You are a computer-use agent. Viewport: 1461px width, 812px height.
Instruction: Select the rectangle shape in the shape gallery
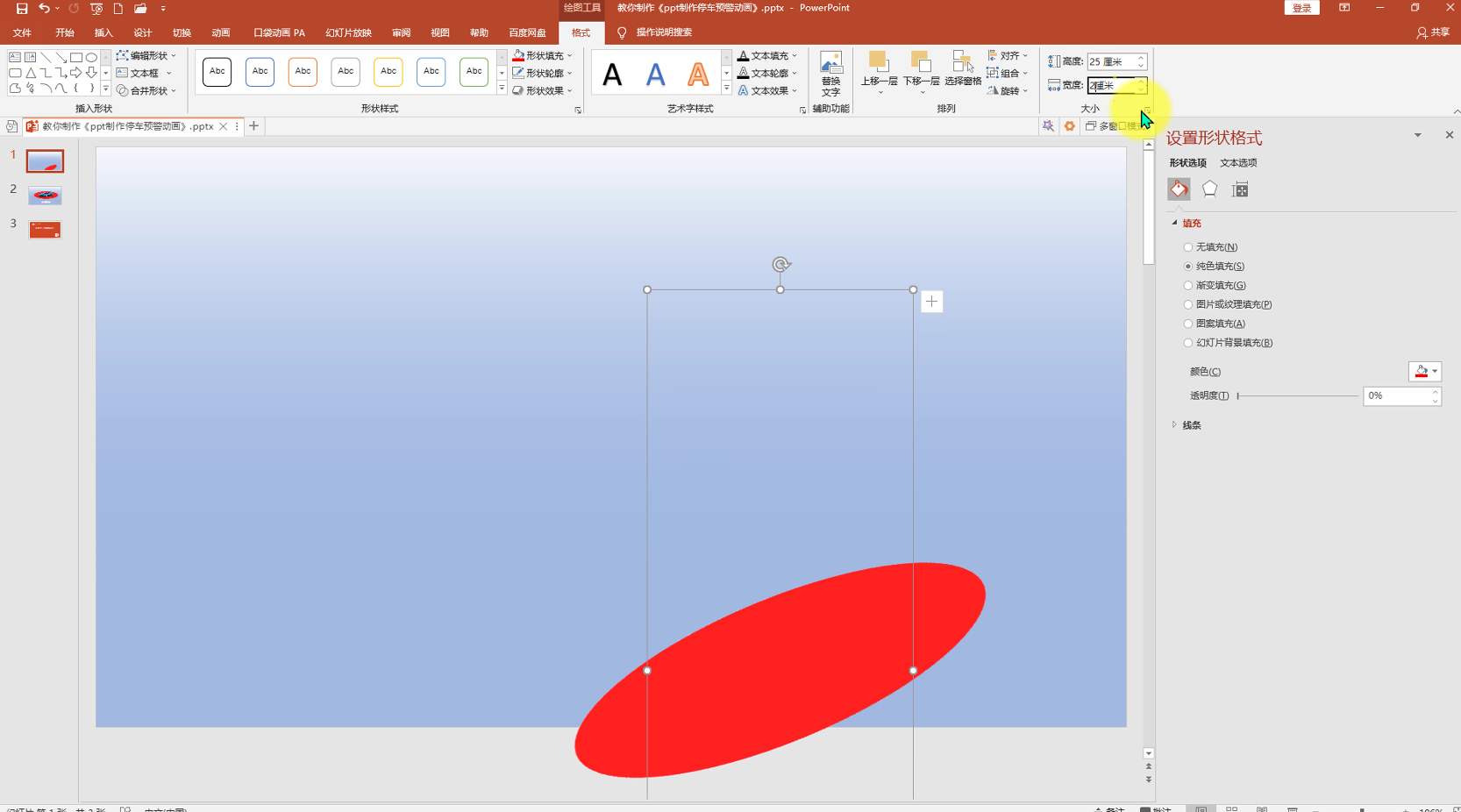pos(76,57)
